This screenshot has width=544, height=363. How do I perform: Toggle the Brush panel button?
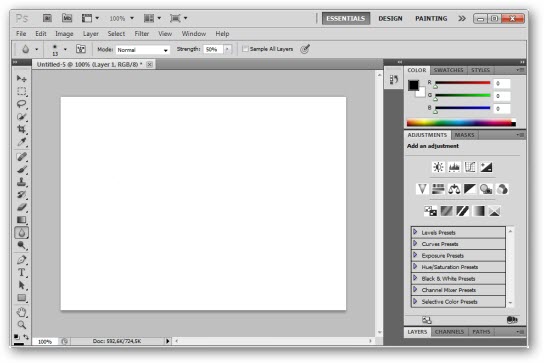pyautogui.click(x=80, y=49)
